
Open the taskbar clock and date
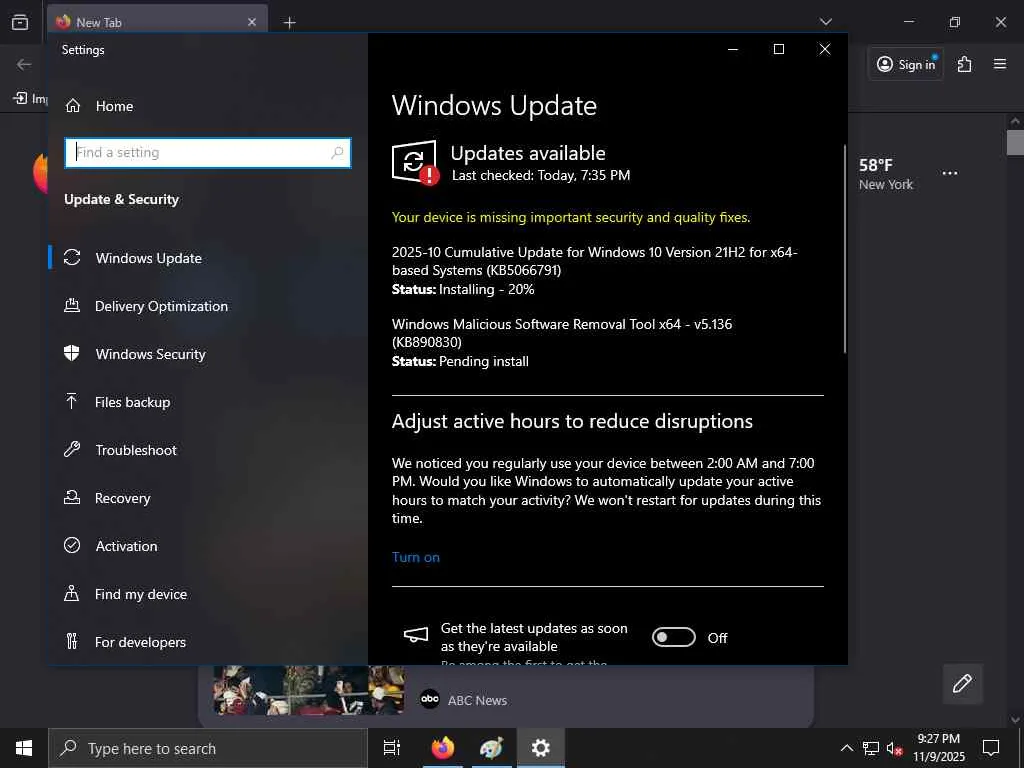[x=938, y=748]
